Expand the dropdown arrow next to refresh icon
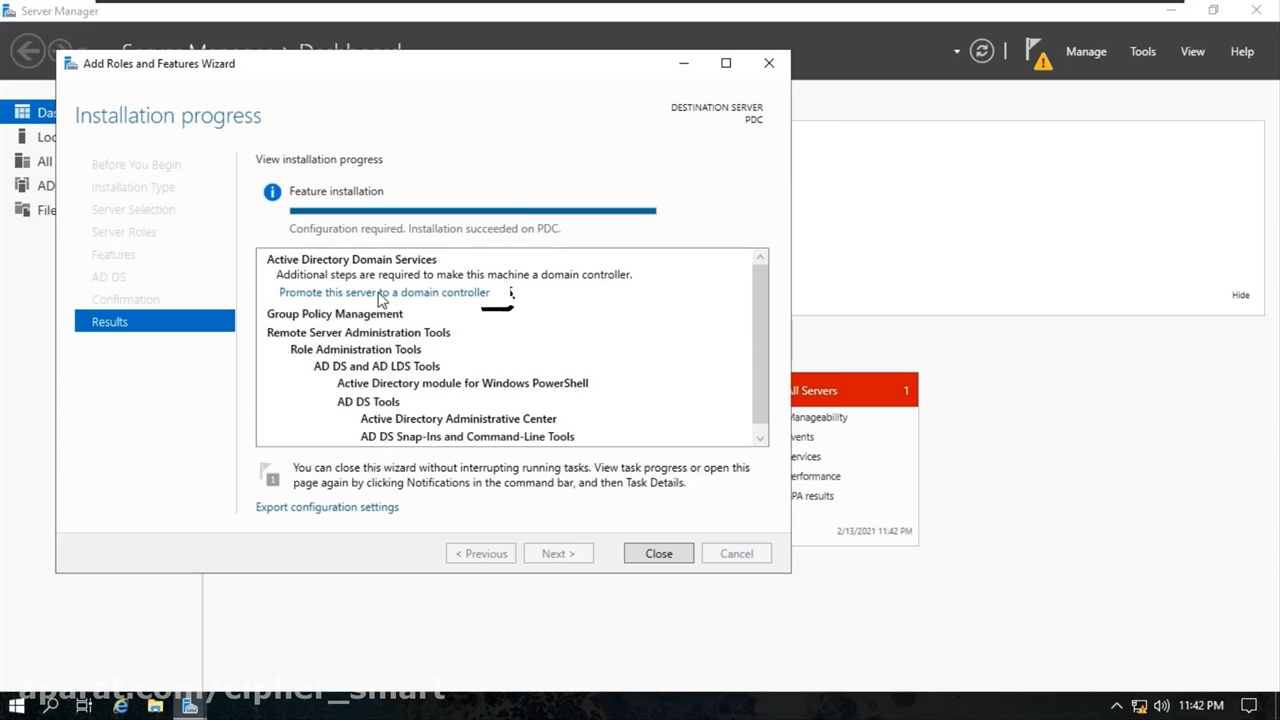 pyautogui.click(x=957, y=52)
